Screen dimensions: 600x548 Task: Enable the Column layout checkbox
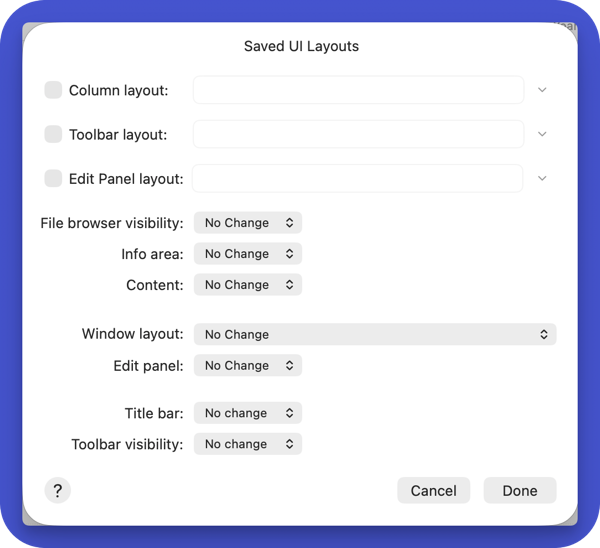(53, 90)
